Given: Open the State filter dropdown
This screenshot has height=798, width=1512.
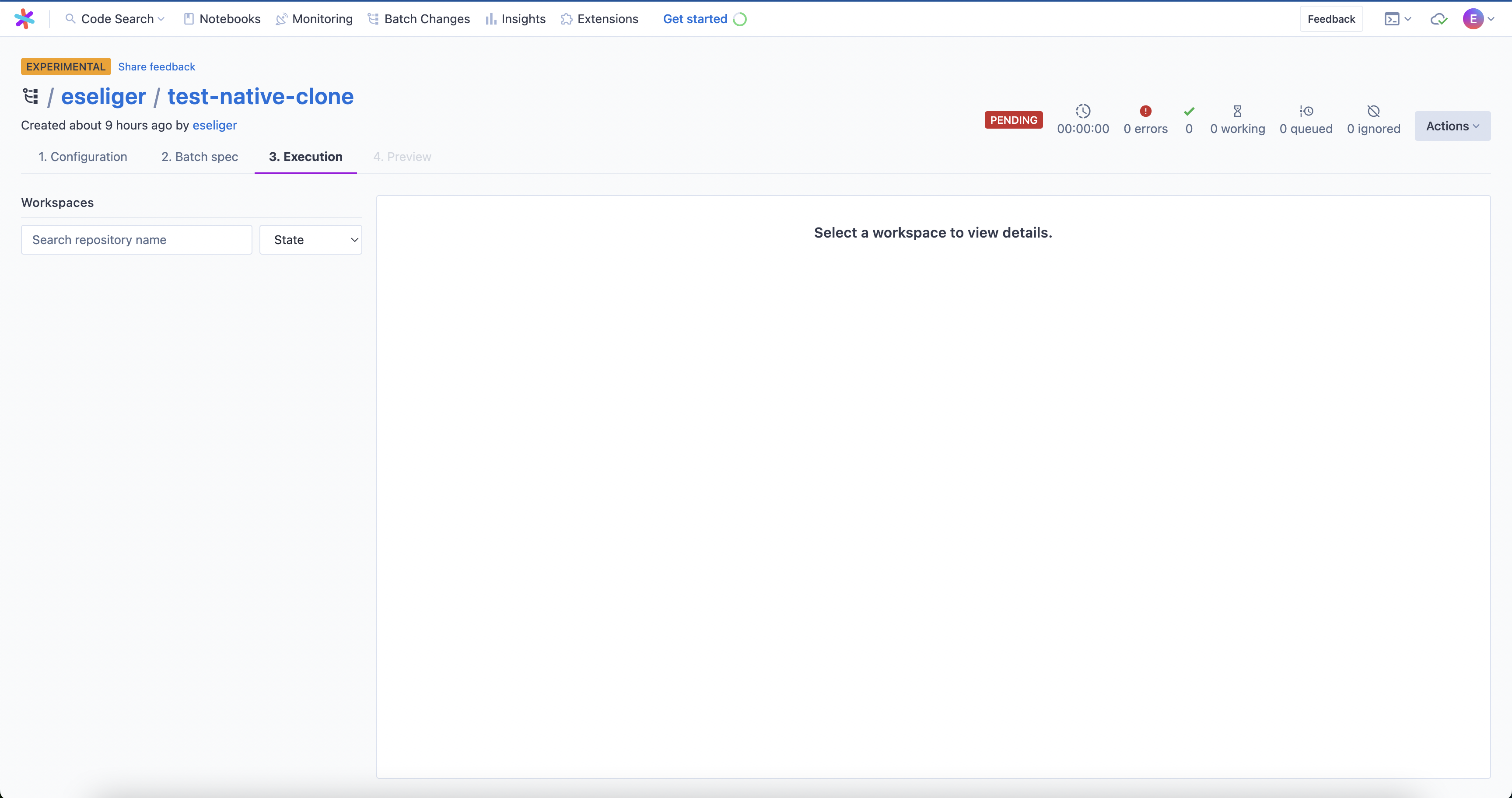Looking at the screenshot, I should pyautogui.click(x=311, y=239).
